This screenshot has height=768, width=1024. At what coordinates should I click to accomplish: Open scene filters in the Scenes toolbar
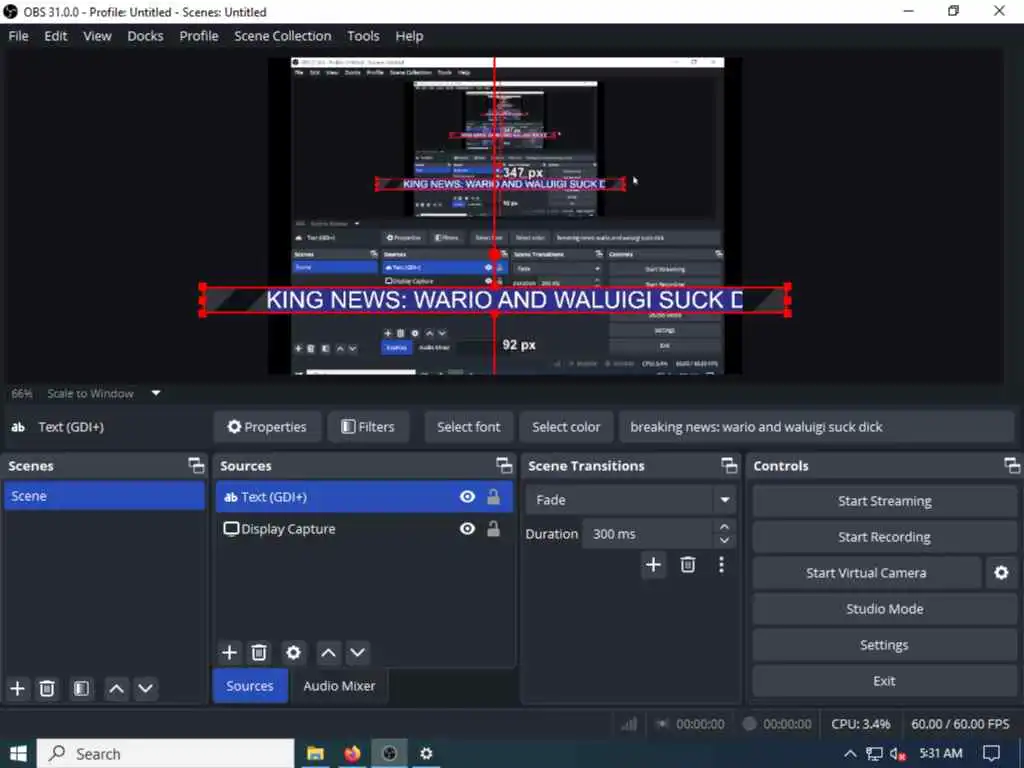(x=82, y=688)
